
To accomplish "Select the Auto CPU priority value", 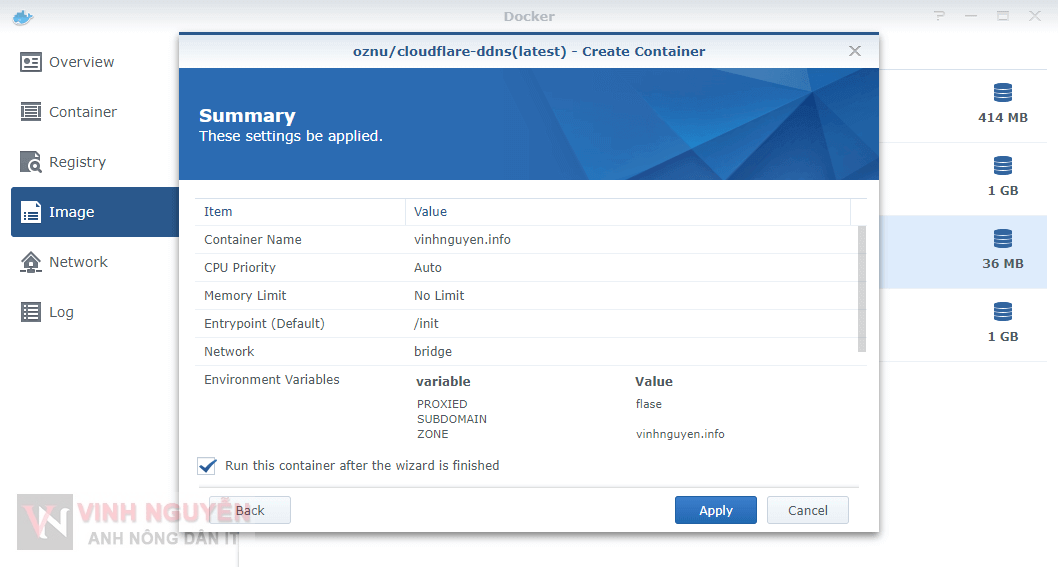I will click(x=428, y=268).
